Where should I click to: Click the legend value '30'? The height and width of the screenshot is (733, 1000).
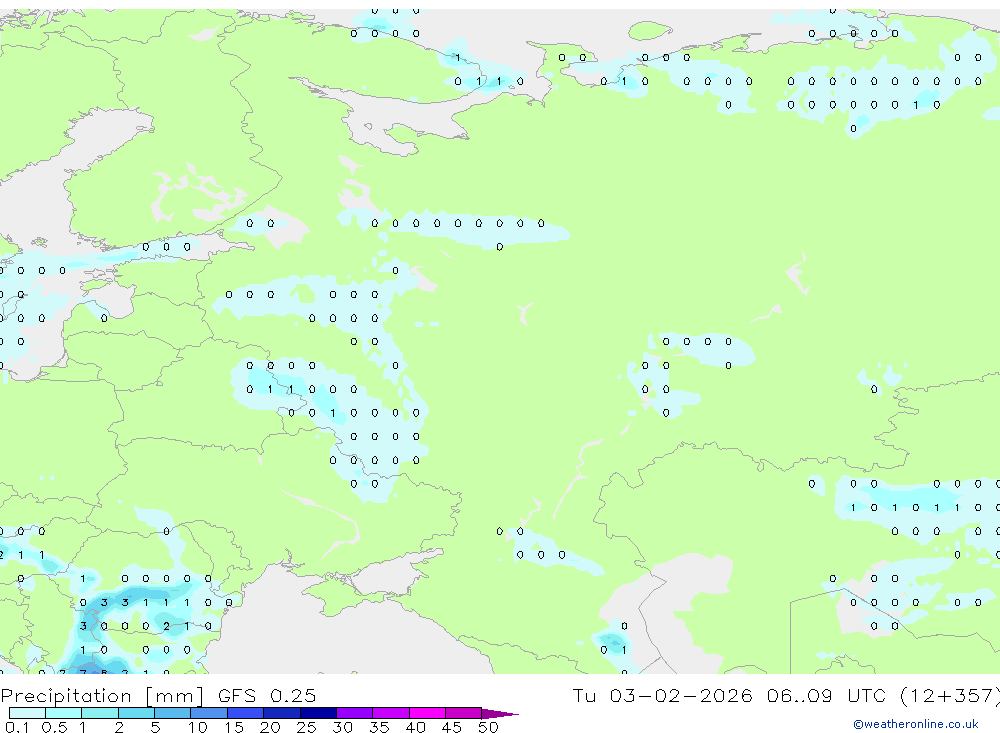click(x=343, y=727)
